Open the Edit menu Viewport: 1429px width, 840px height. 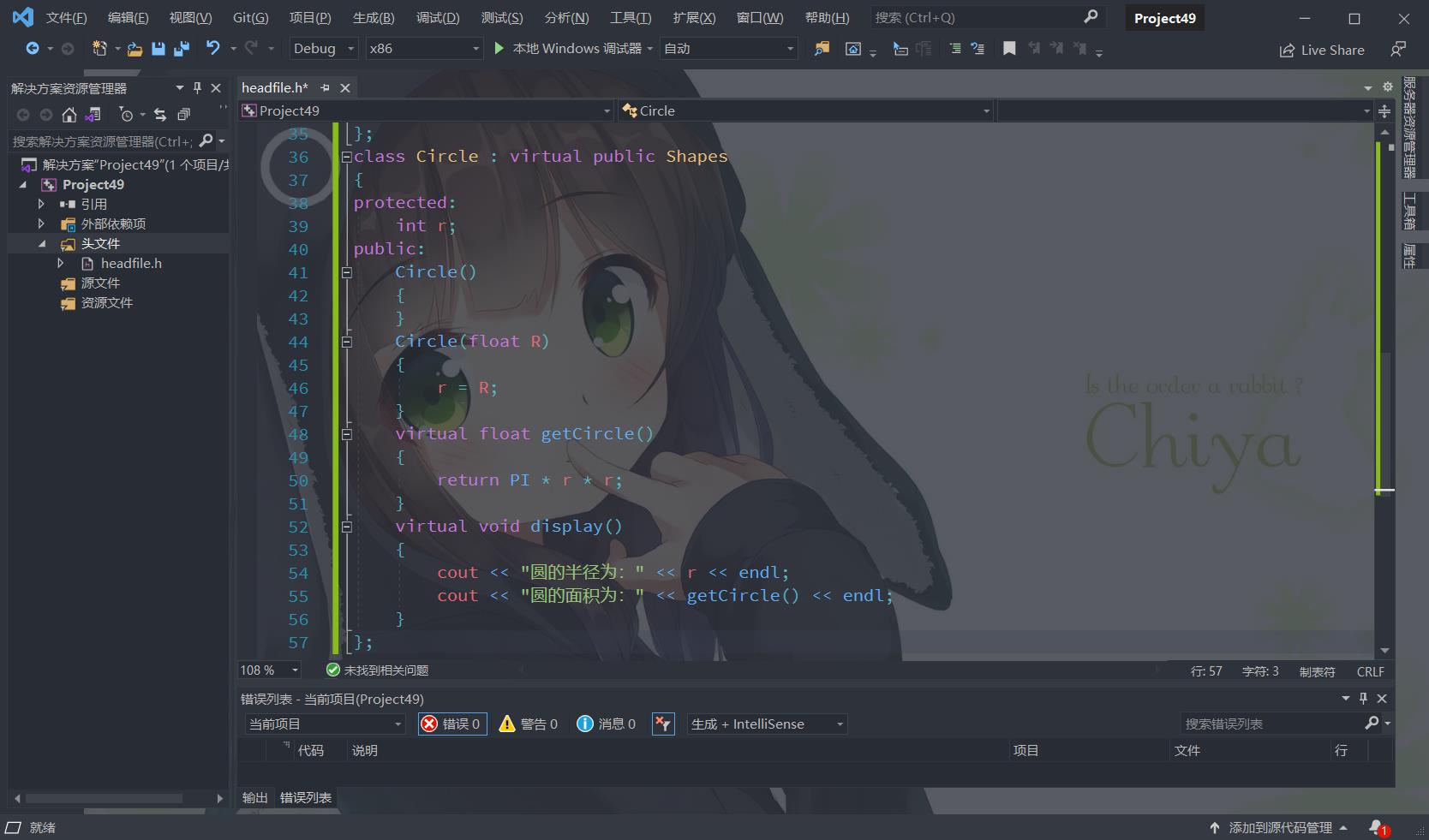coord(128,18)
